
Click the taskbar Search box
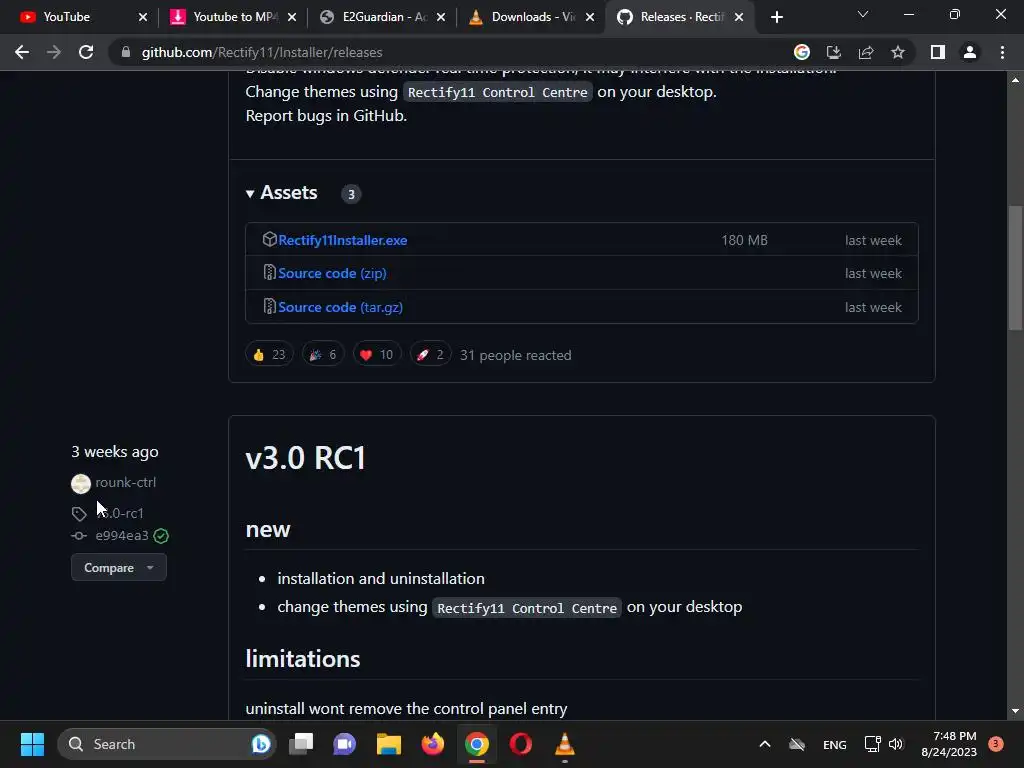(x=167, y=744)
